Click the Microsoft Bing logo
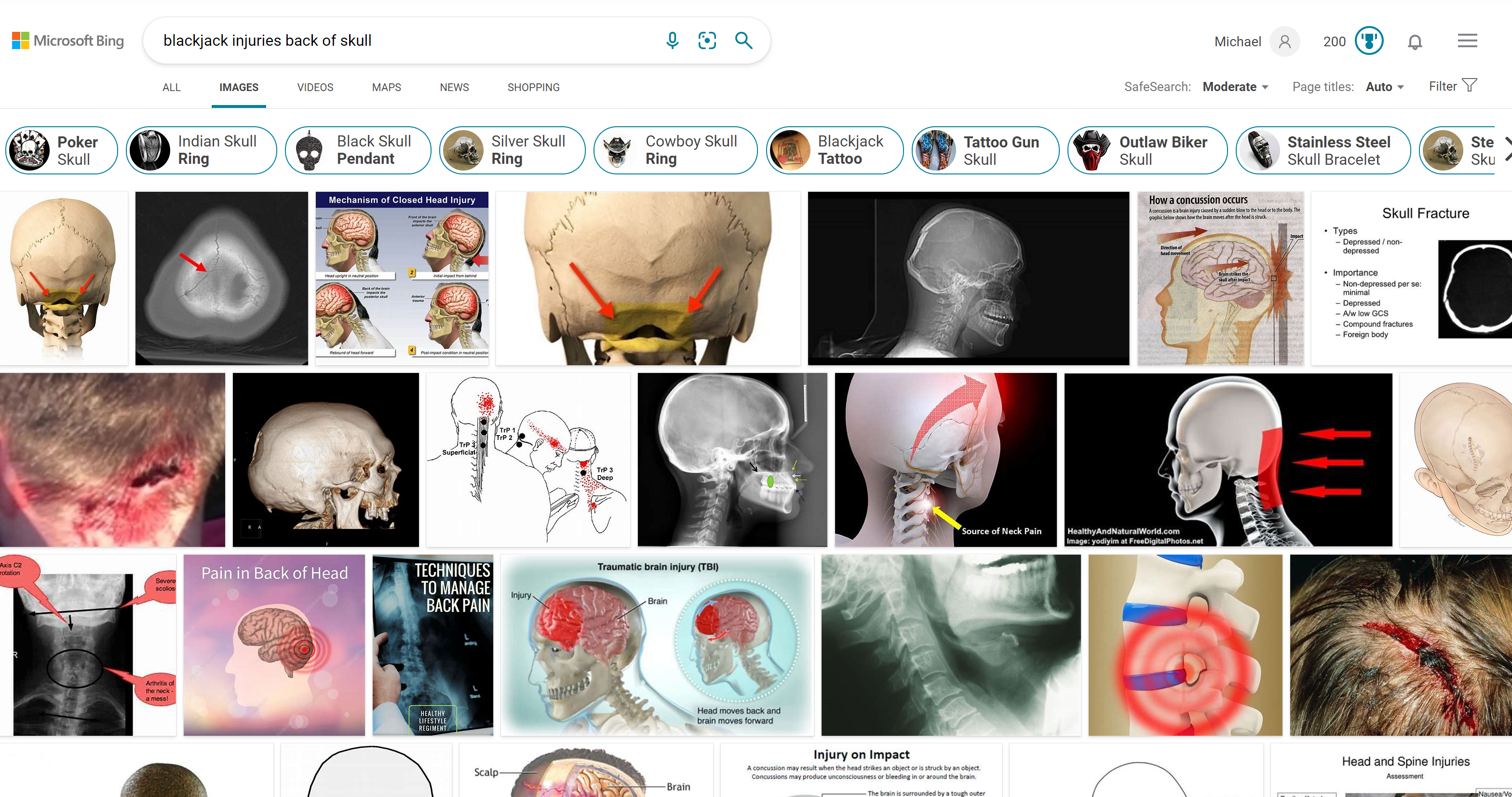1512x797 pixels. tap(68, 40)
